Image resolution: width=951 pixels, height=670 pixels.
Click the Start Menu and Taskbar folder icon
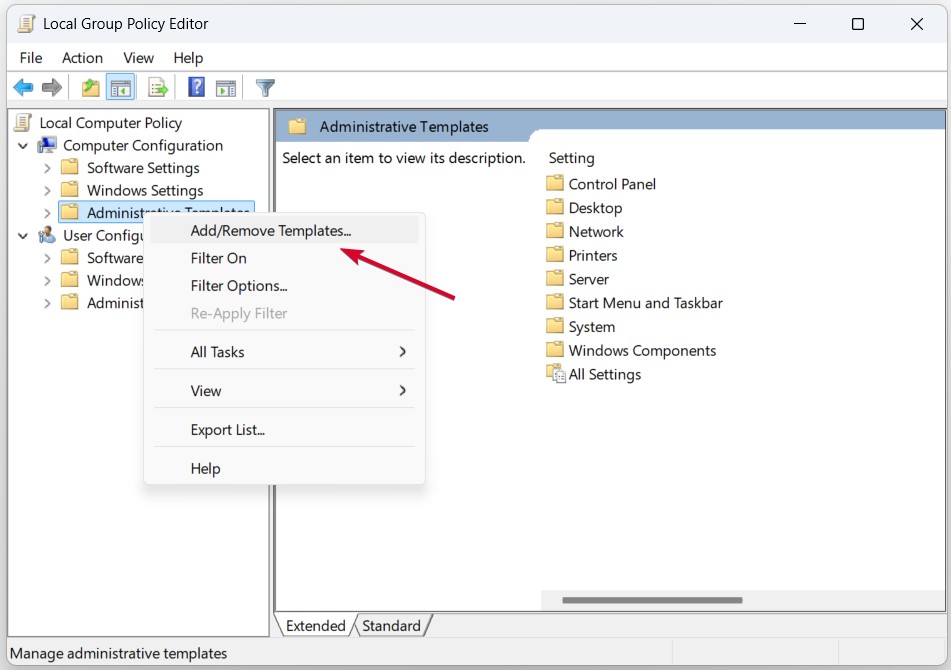pyautogui.click(x=554, y=302)
